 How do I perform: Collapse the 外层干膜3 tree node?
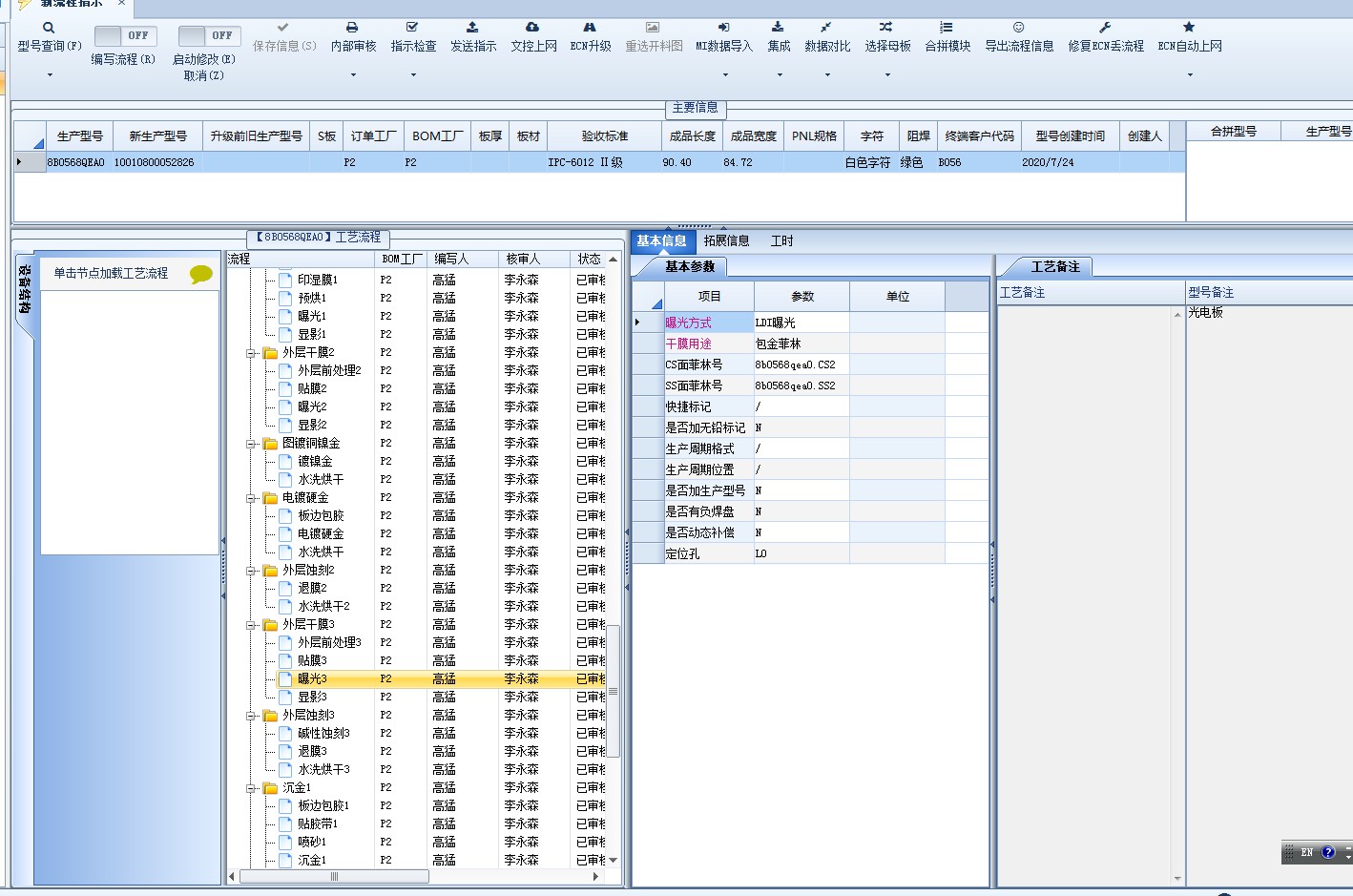[x=251, y=625]
